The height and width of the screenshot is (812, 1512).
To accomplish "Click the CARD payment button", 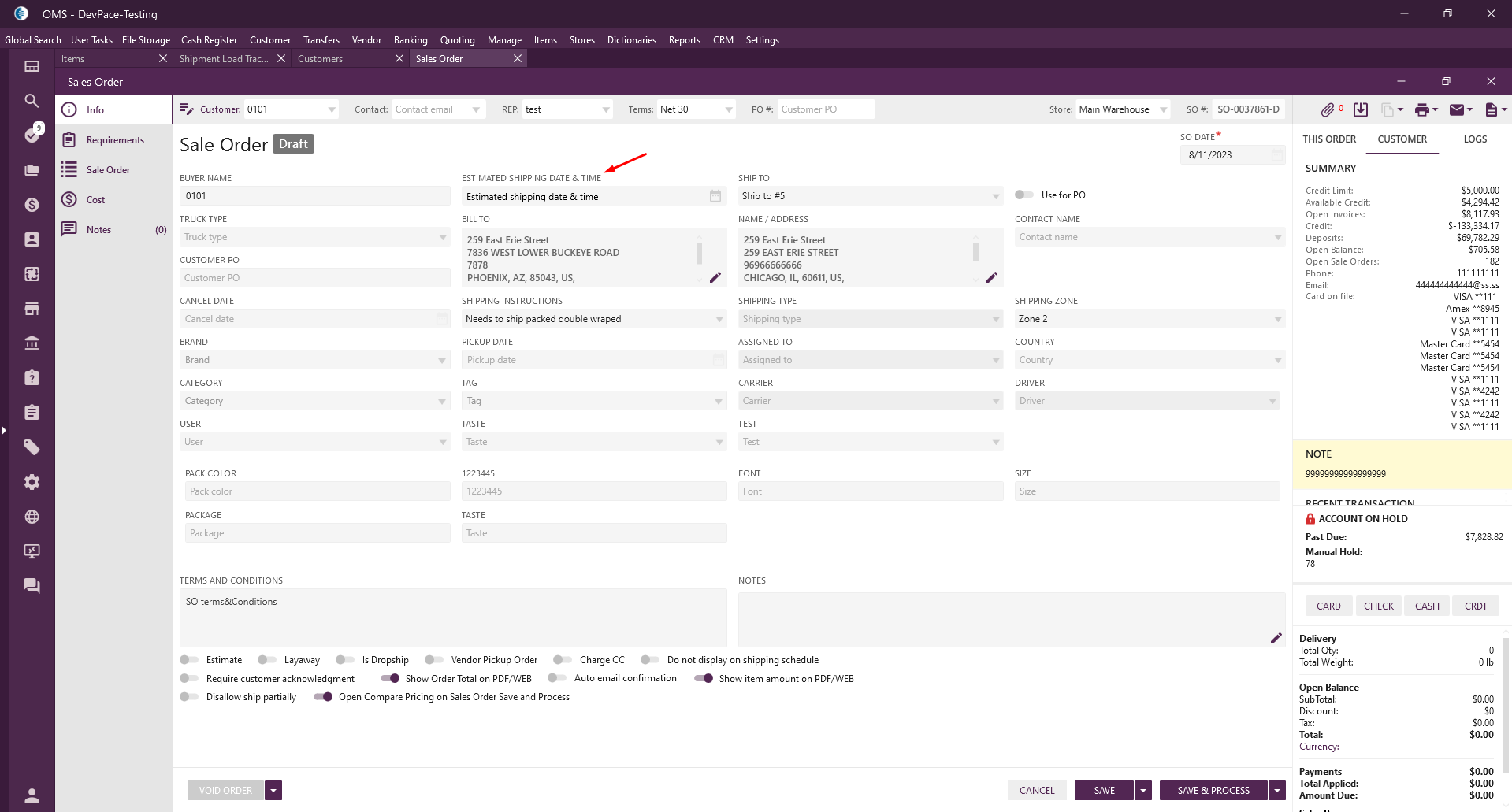I will [1328, 606].
